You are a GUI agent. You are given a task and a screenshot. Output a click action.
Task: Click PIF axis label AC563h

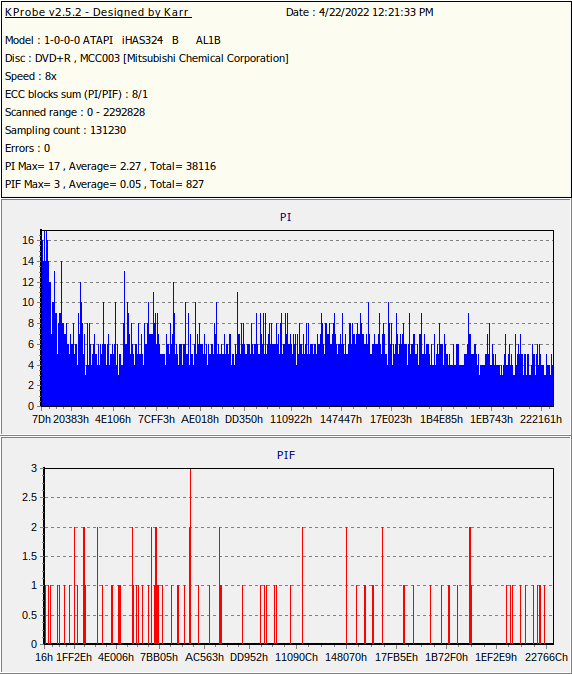click(204, 657)
